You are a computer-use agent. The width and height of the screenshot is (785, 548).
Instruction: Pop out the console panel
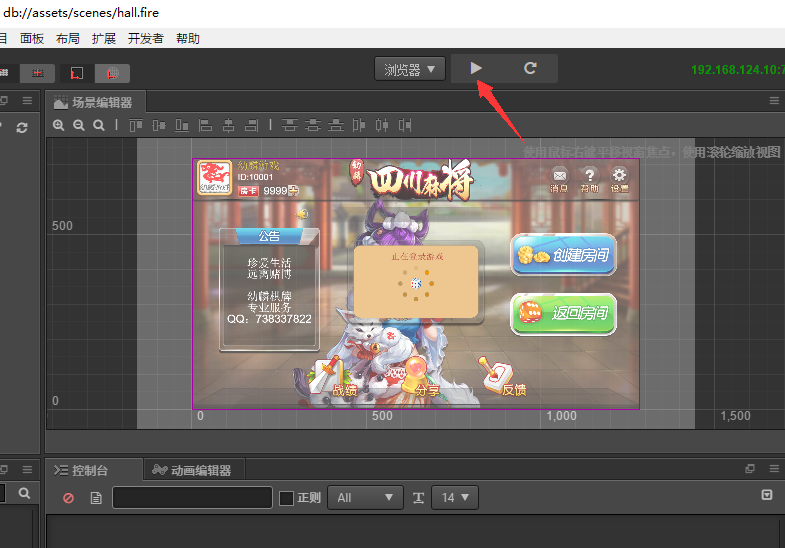(x=750, y=469)
